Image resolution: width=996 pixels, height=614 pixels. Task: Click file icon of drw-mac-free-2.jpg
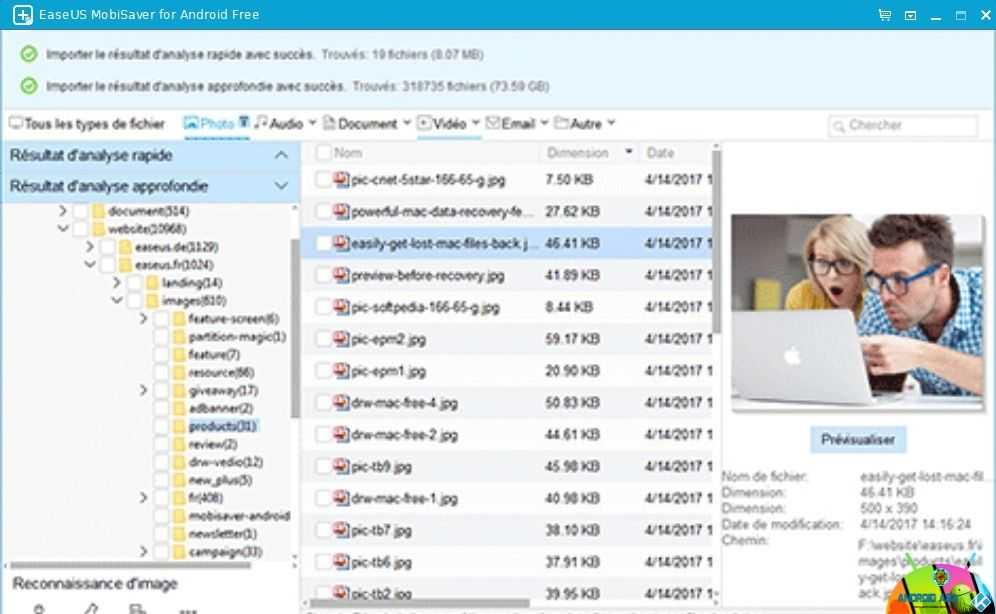click(342, 435)
